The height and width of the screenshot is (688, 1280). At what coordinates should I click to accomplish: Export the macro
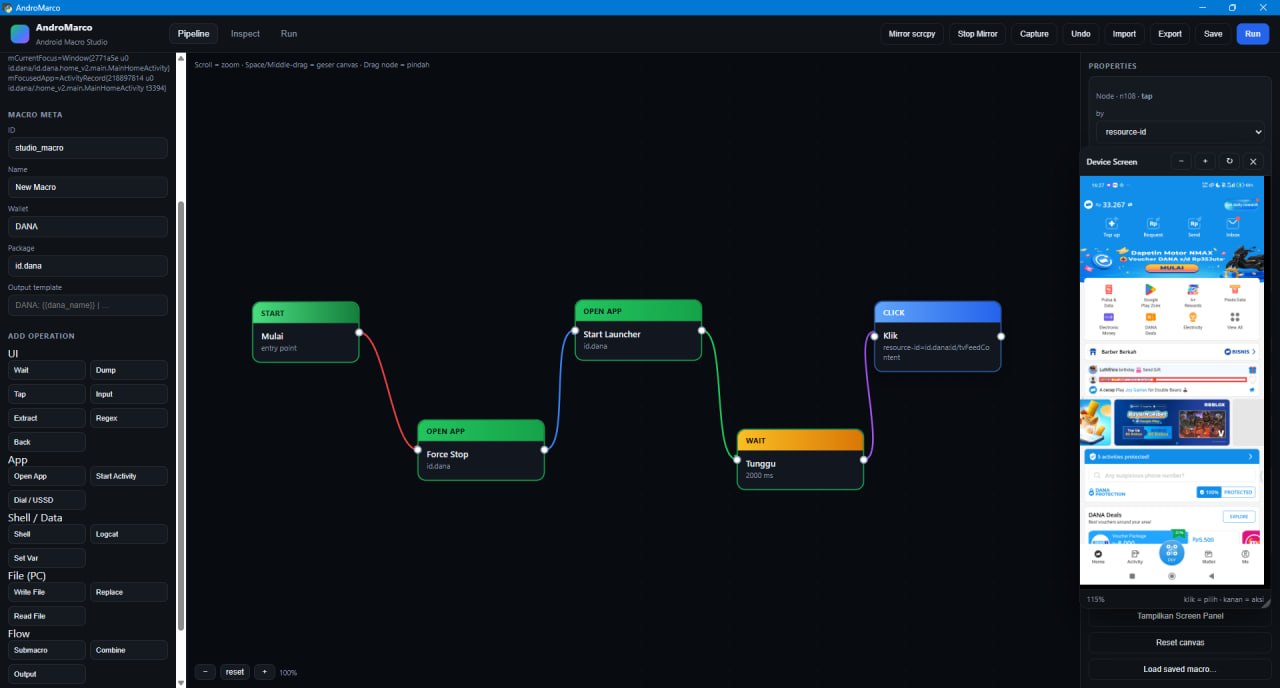(x=1170, y=34)
